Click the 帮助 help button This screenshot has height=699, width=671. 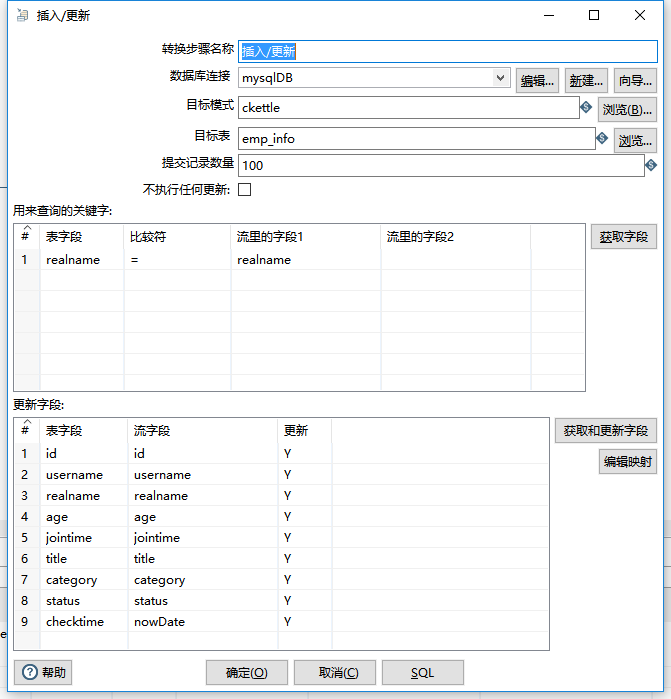43,672
